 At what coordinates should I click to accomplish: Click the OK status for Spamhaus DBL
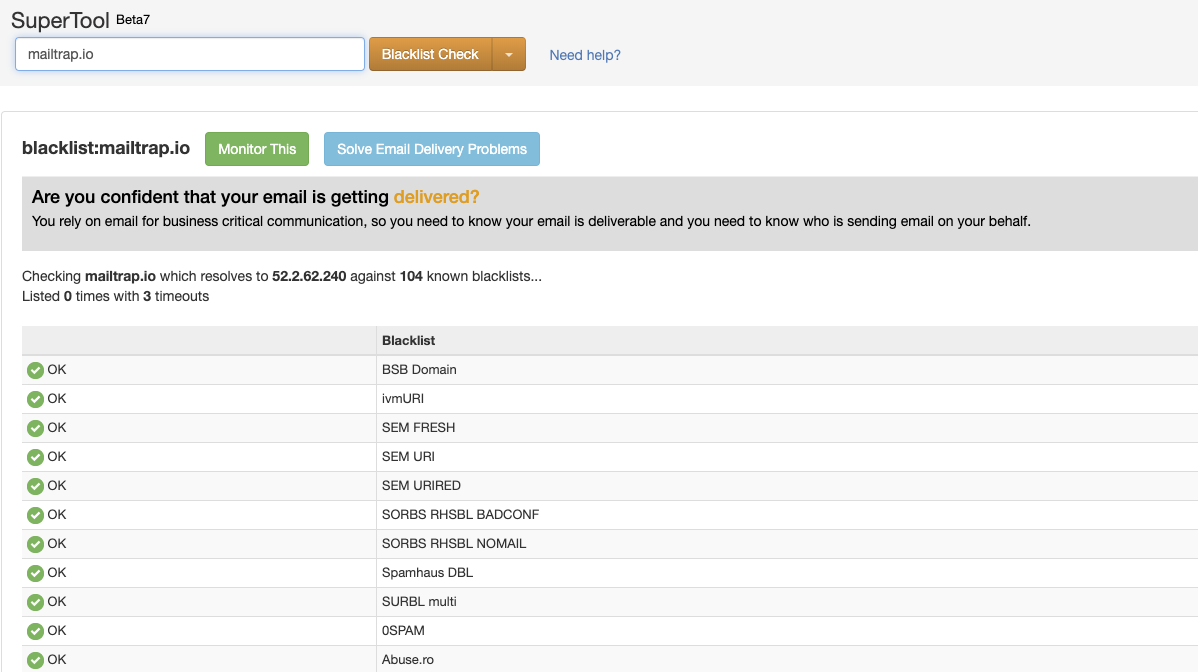(x=57, y=573)
